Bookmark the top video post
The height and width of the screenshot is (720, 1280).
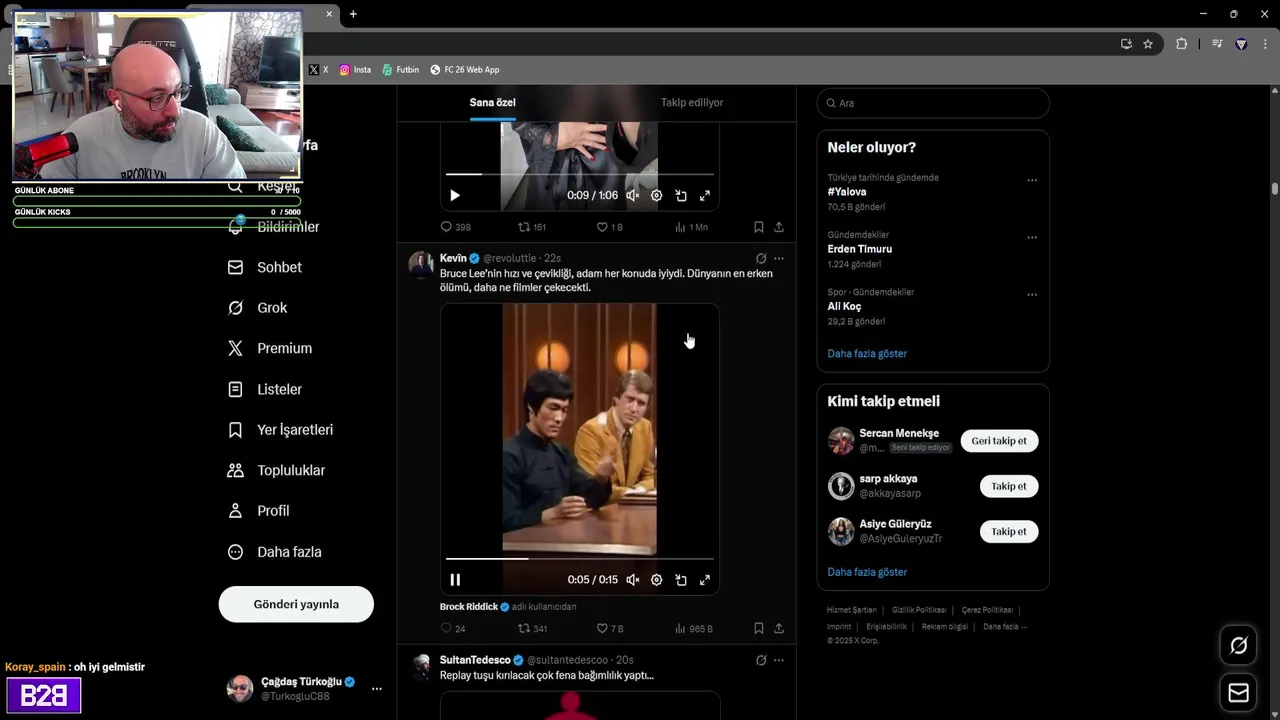click(x=759, y=227)
